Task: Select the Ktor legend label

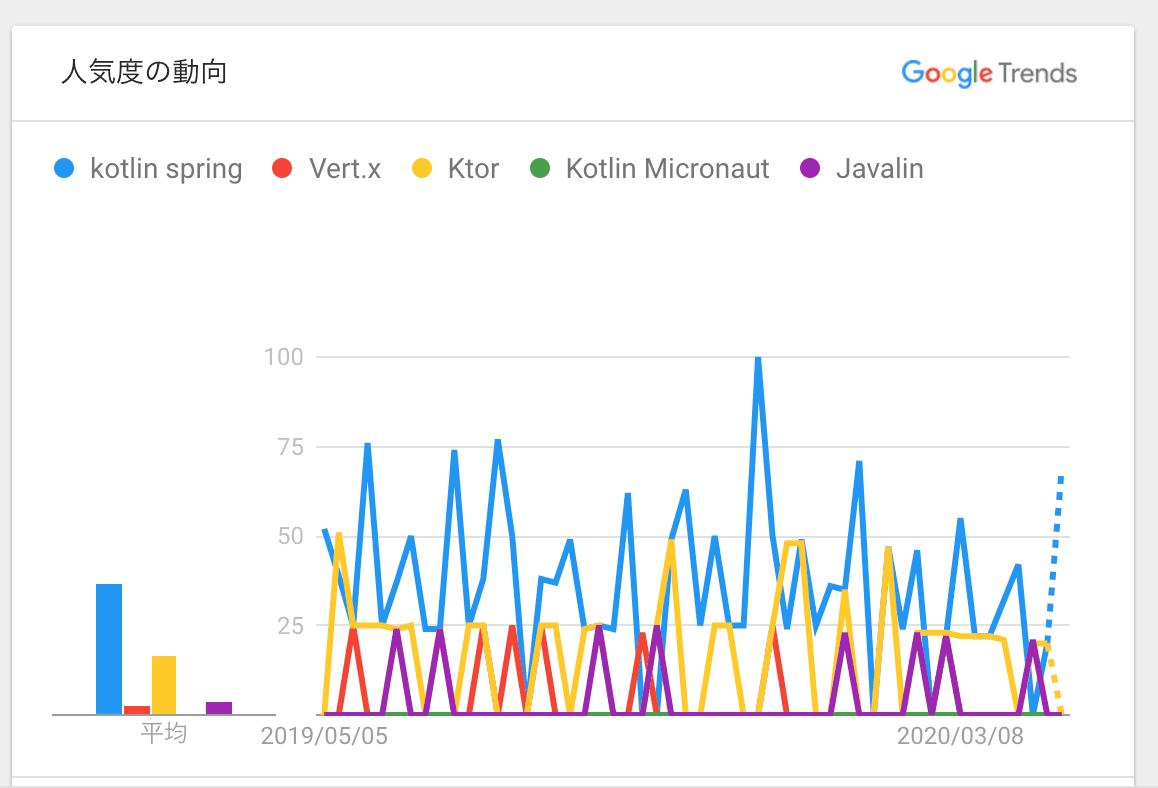Action: tap(473, 169)
